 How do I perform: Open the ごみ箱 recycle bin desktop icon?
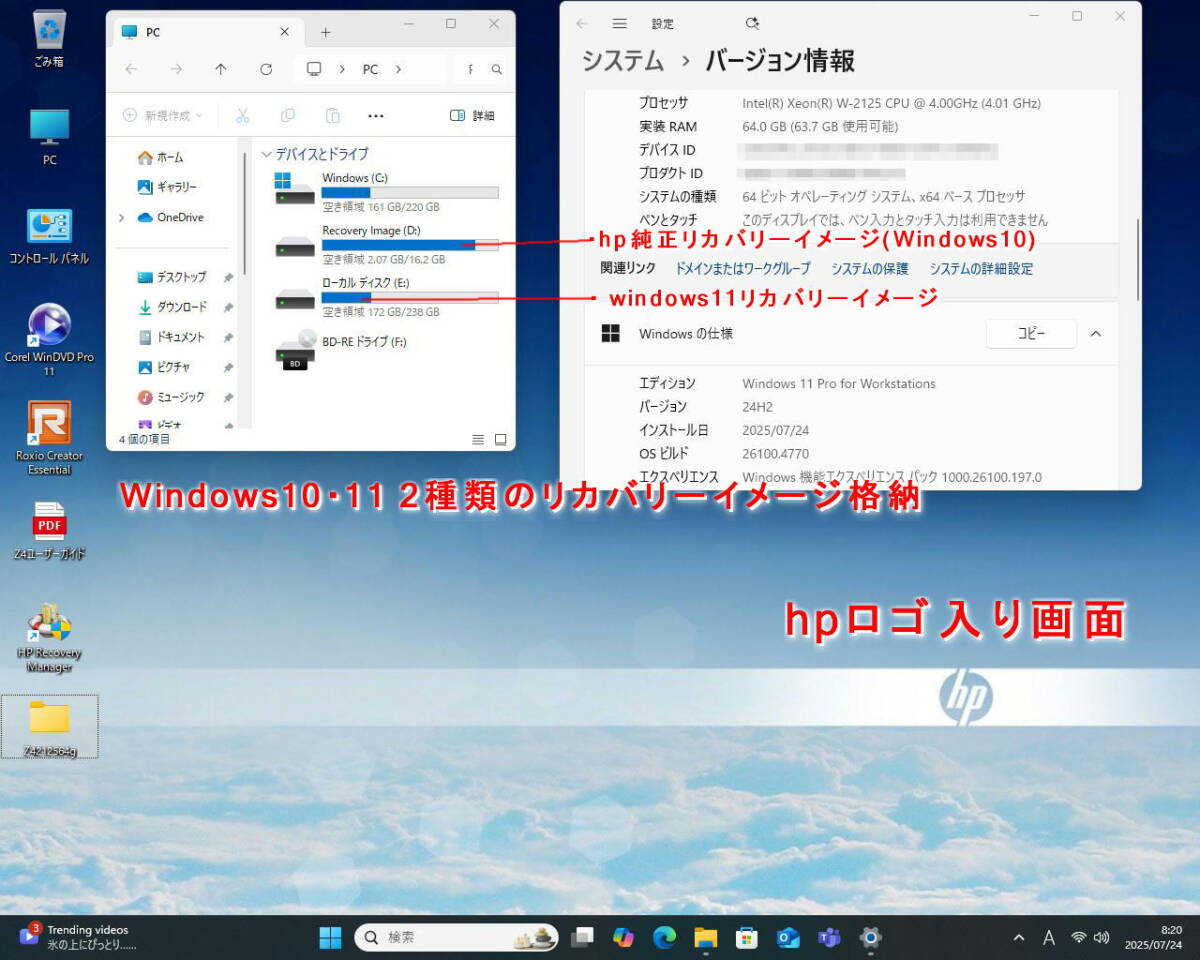49,38
